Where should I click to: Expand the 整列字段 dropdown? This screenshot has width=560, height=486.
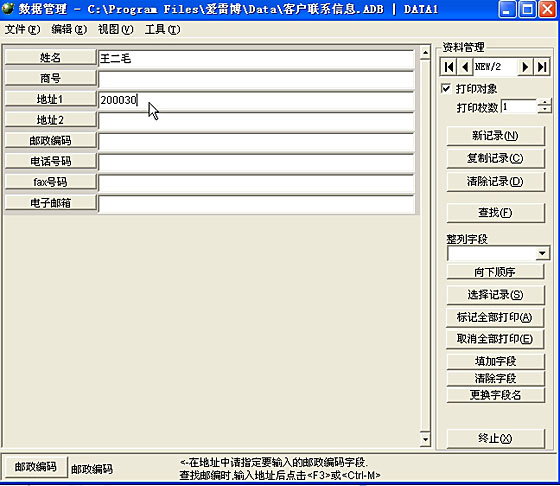(x=542, y=254)
